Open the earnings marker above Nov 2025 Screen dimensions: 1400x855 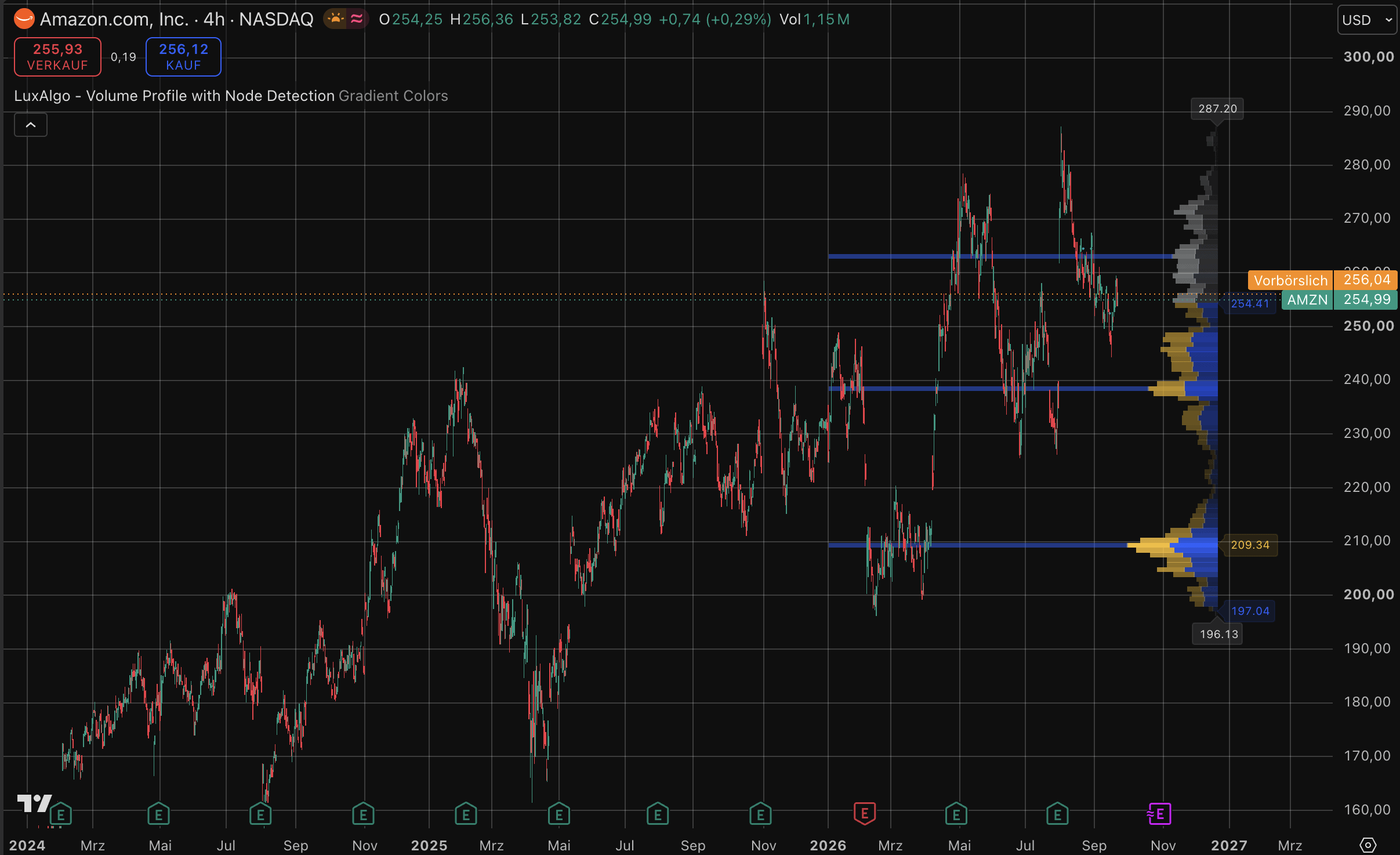(x=760, y=814)
